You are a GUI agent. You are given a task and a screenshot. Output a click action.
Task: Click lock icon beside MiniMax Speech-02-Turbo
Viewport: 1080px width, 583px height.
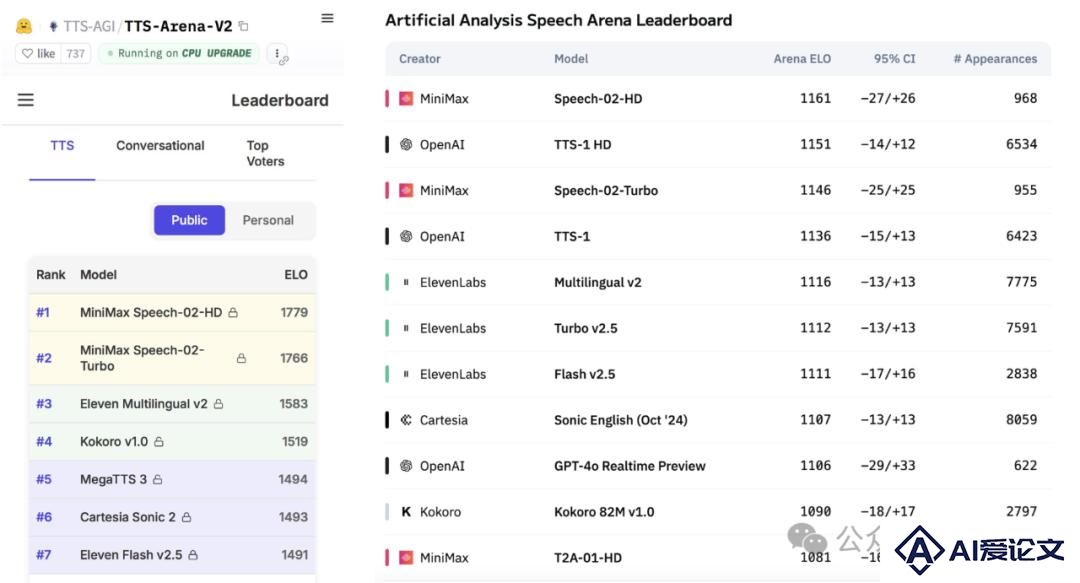click(241, 358)
